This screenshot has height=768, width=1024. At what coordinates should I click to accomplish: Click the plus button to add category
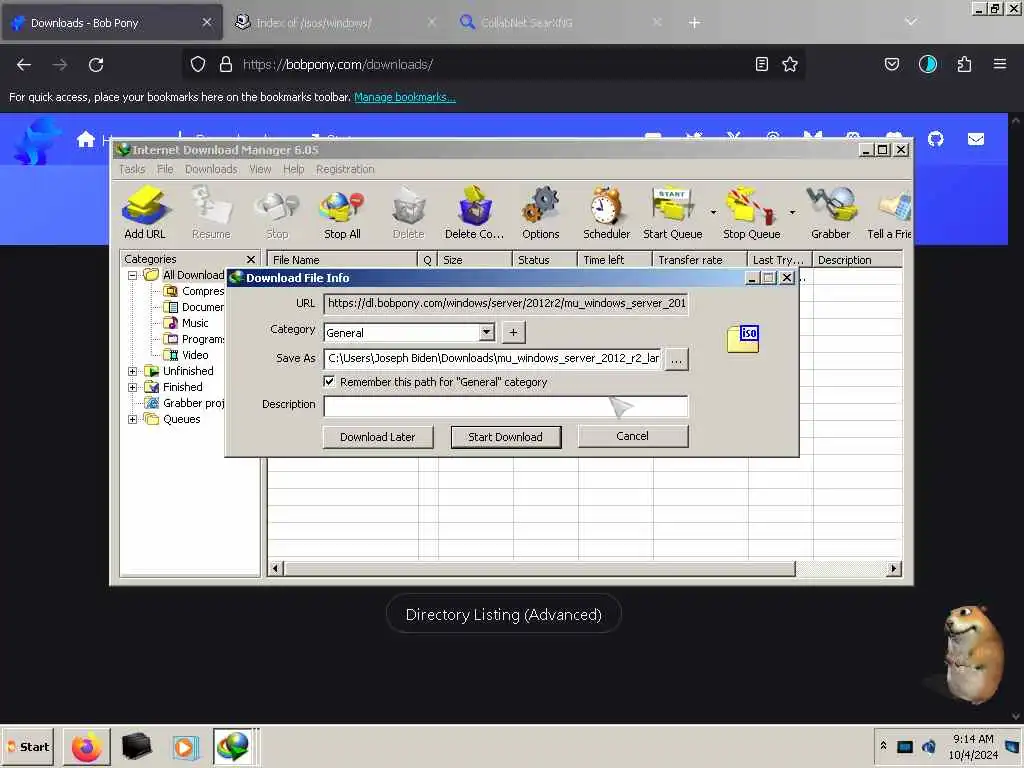click(x=513, y=332)
